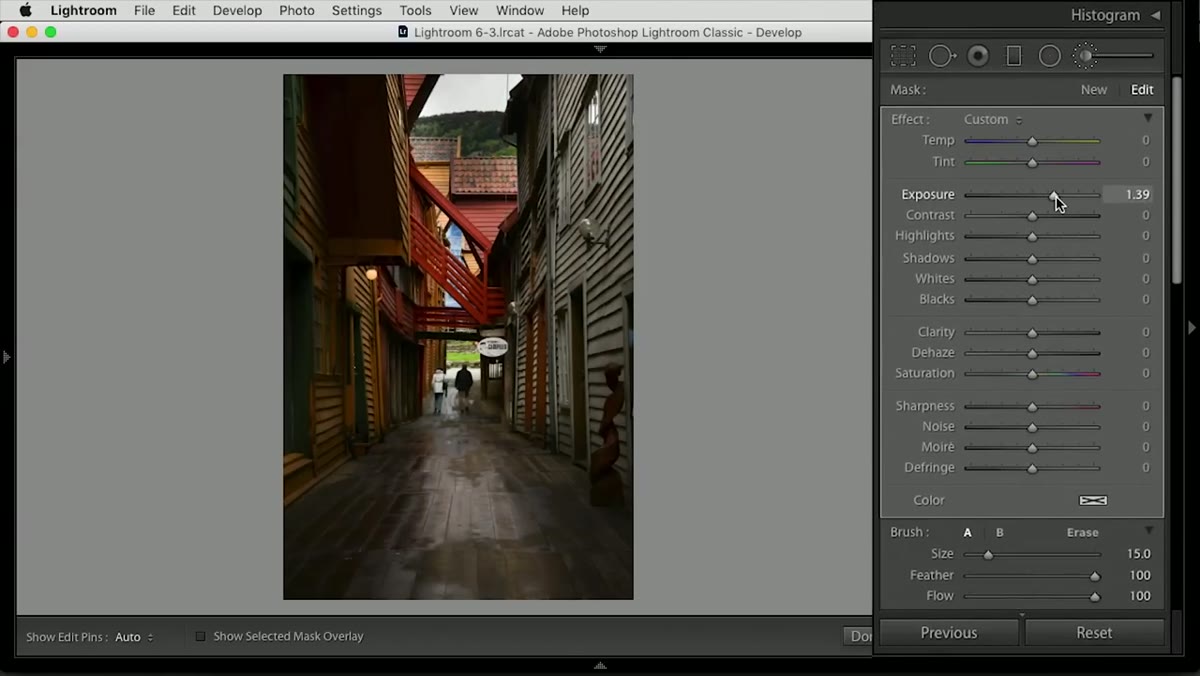1200x676 pixels.
Task: Select the Crop Overlay tool
Action: [x=903, y=56]
